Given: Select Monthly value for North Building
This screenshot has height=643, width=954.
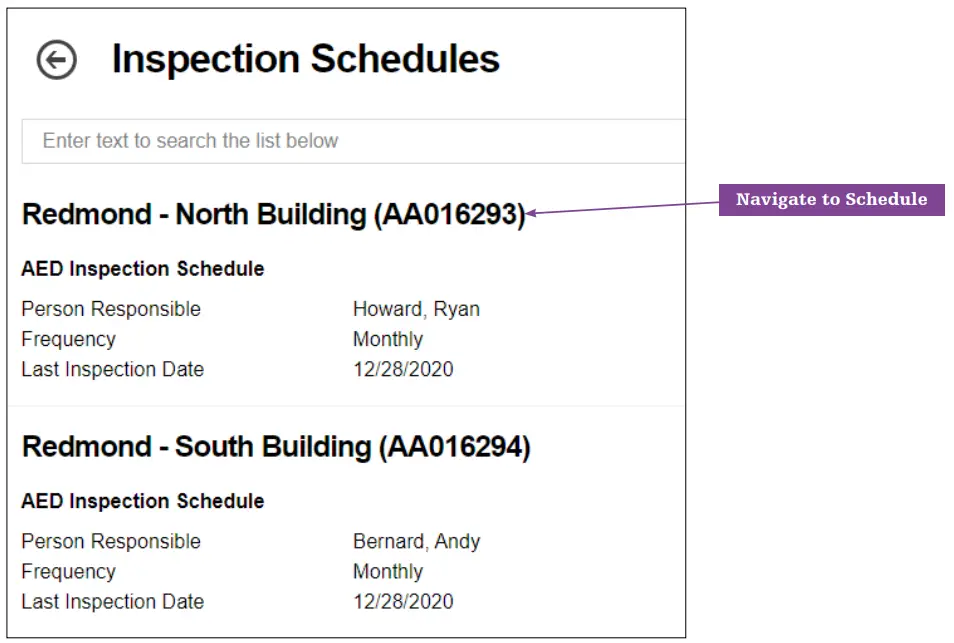Looking at the screenshot, I should click(x=388, y=339).
